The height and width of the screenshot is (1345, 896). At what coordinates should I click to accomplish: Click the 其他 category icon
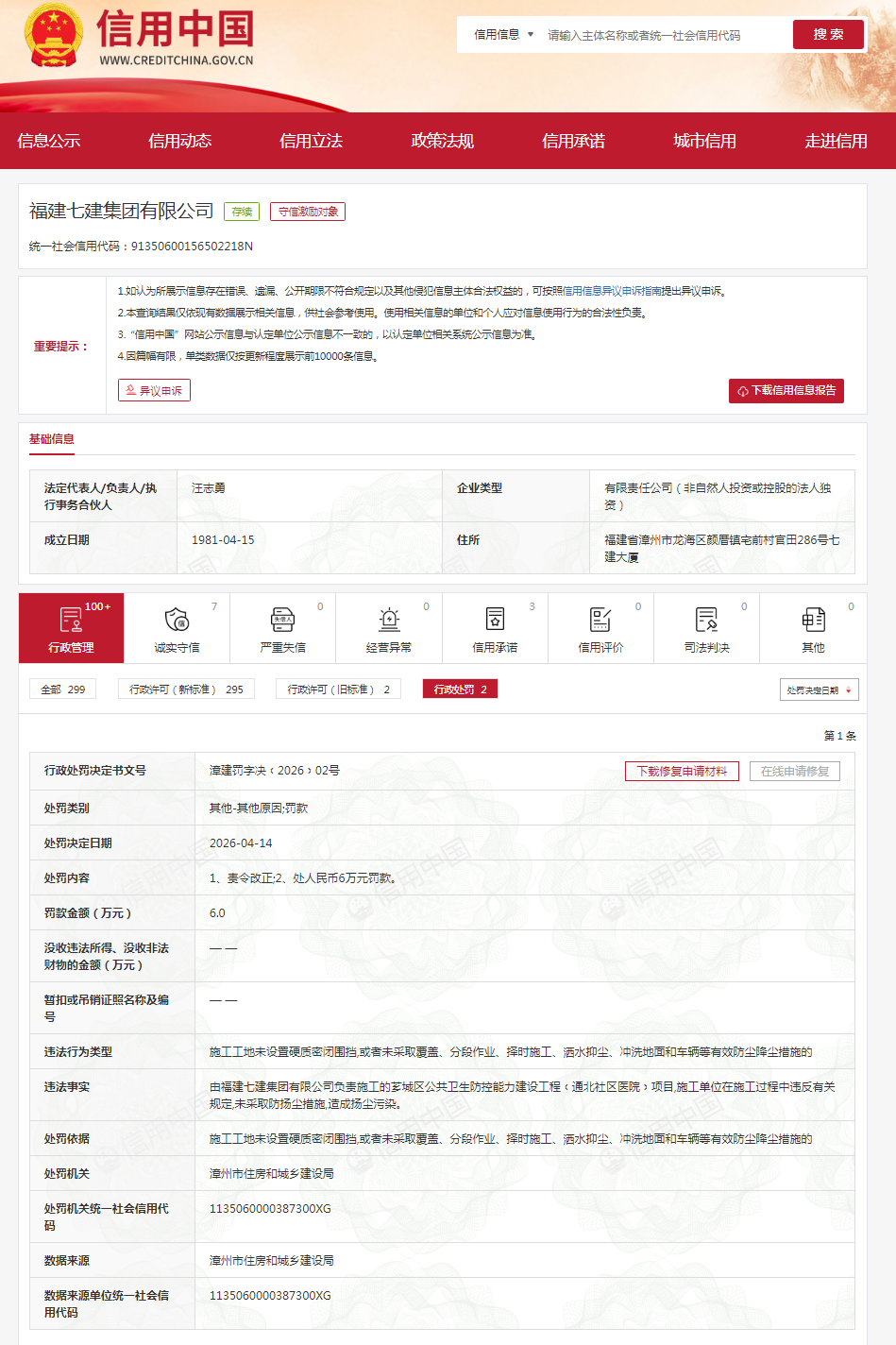[x=813, y=620]
